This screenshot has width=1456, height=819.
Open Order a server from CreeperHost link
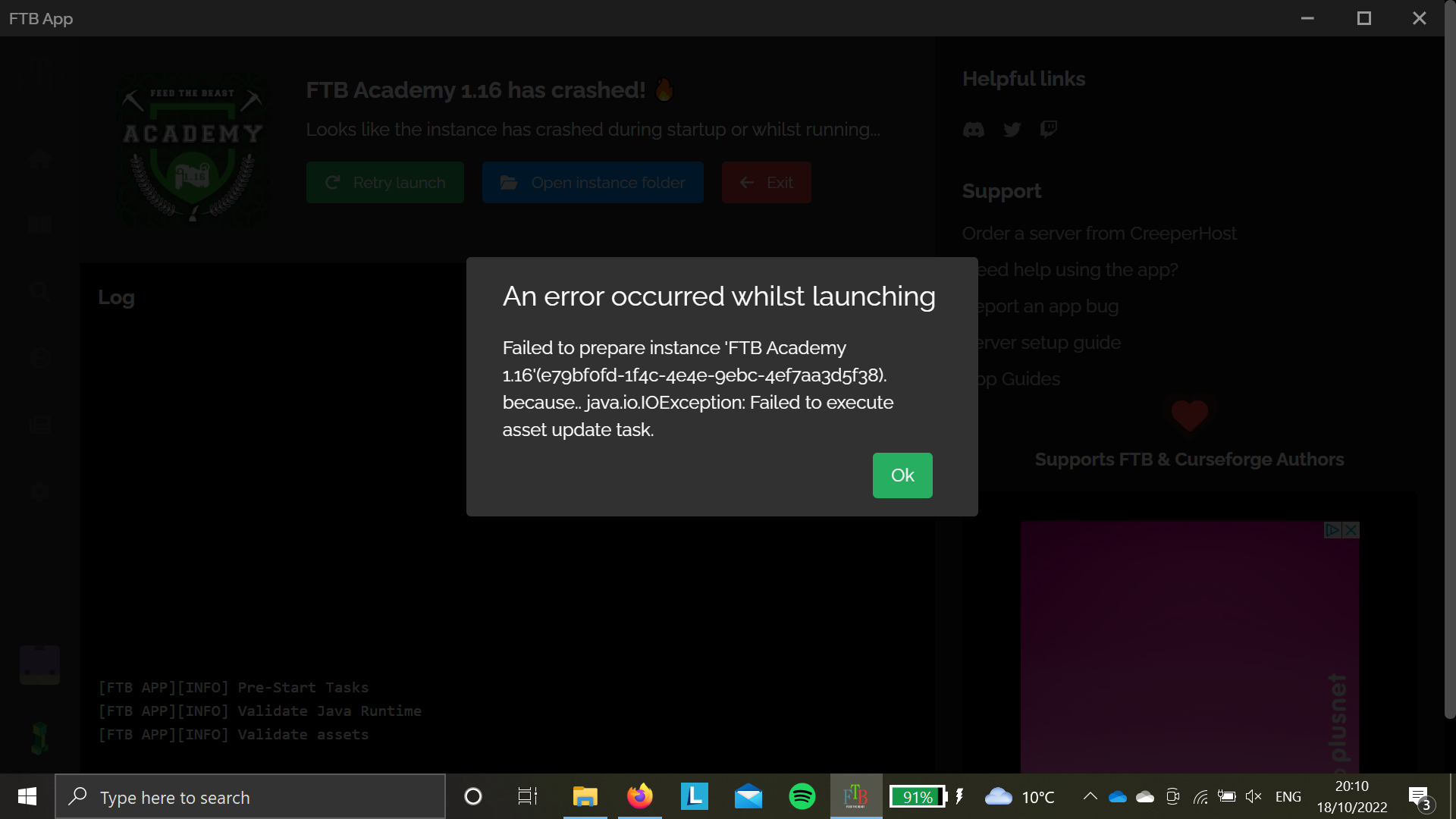click(1099, 234)
